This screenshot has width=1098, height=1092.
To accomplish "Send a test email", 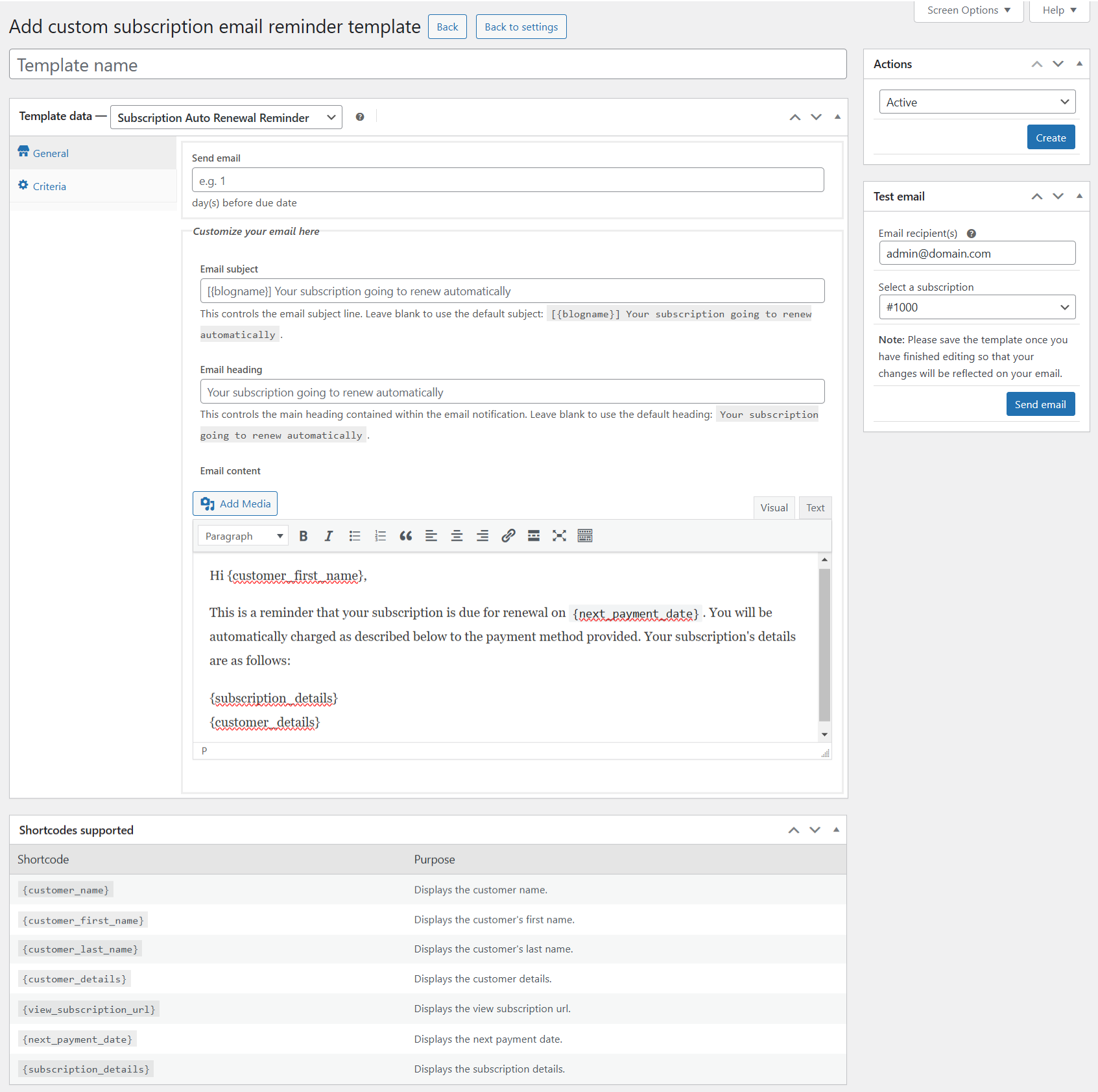I will pyautogui.click(x=1040, y=404).
